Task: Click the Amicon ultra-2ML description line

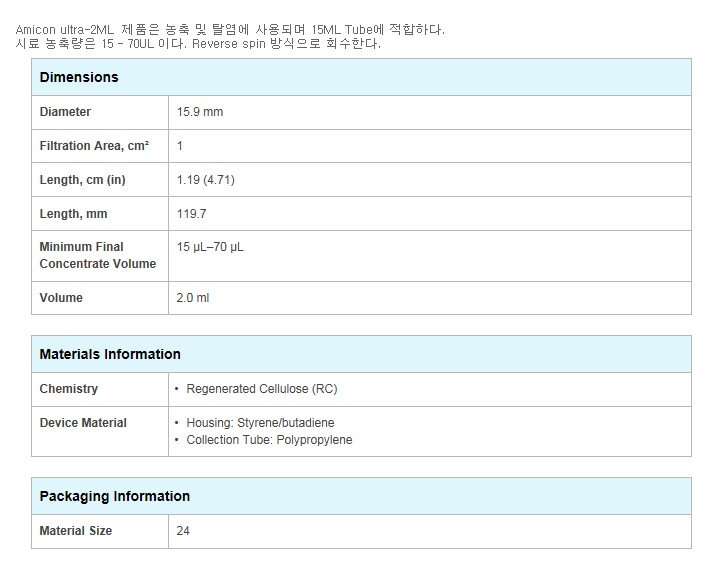Action: 230,30
